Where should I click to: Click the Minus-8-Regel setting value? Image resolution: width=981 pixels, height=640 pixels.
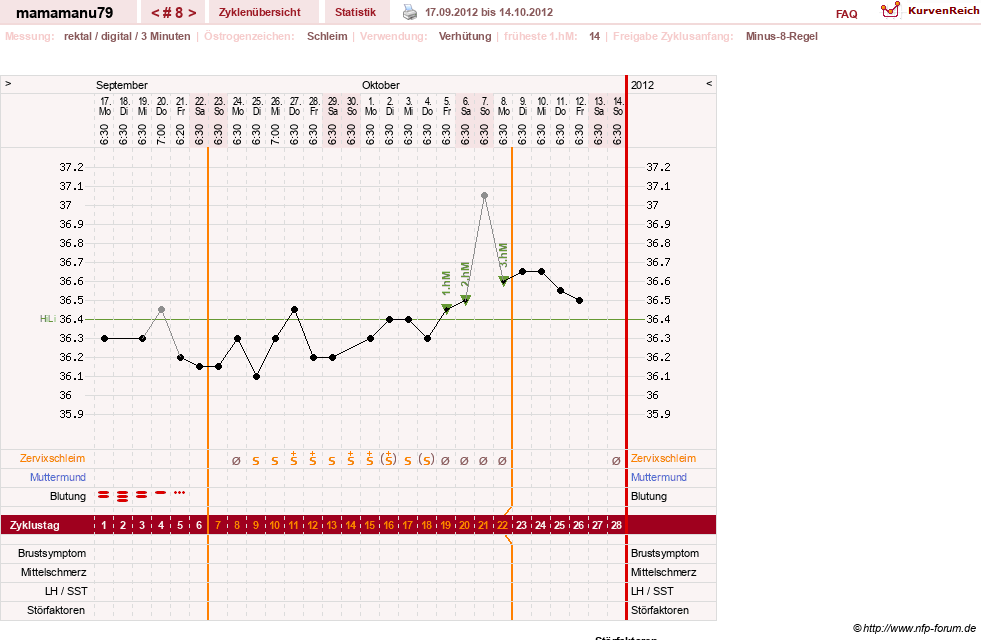pyautogui.click(x=781, y=36)
